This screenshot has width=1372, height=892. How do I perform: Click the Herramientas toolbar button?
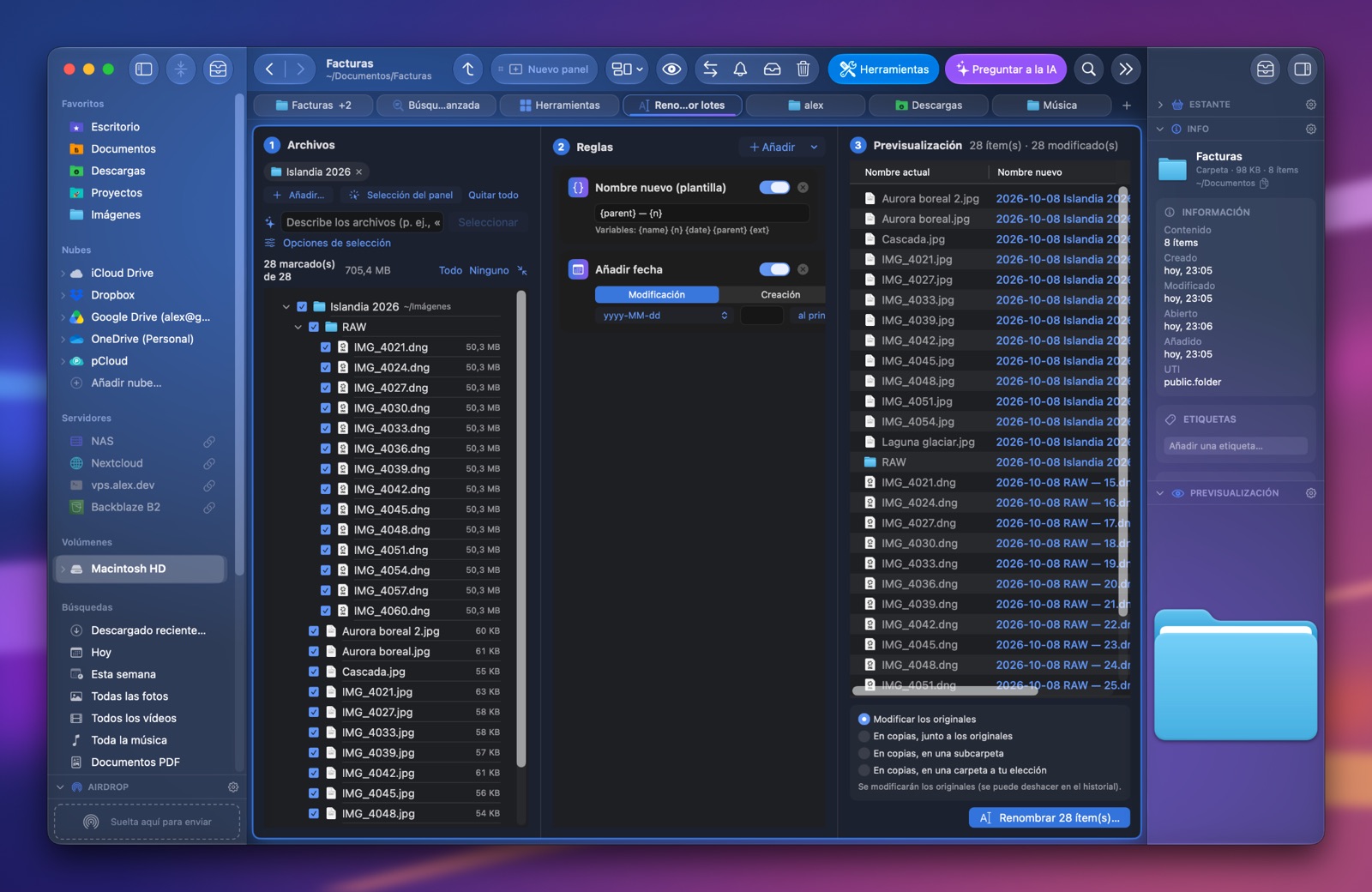[883, 69]
